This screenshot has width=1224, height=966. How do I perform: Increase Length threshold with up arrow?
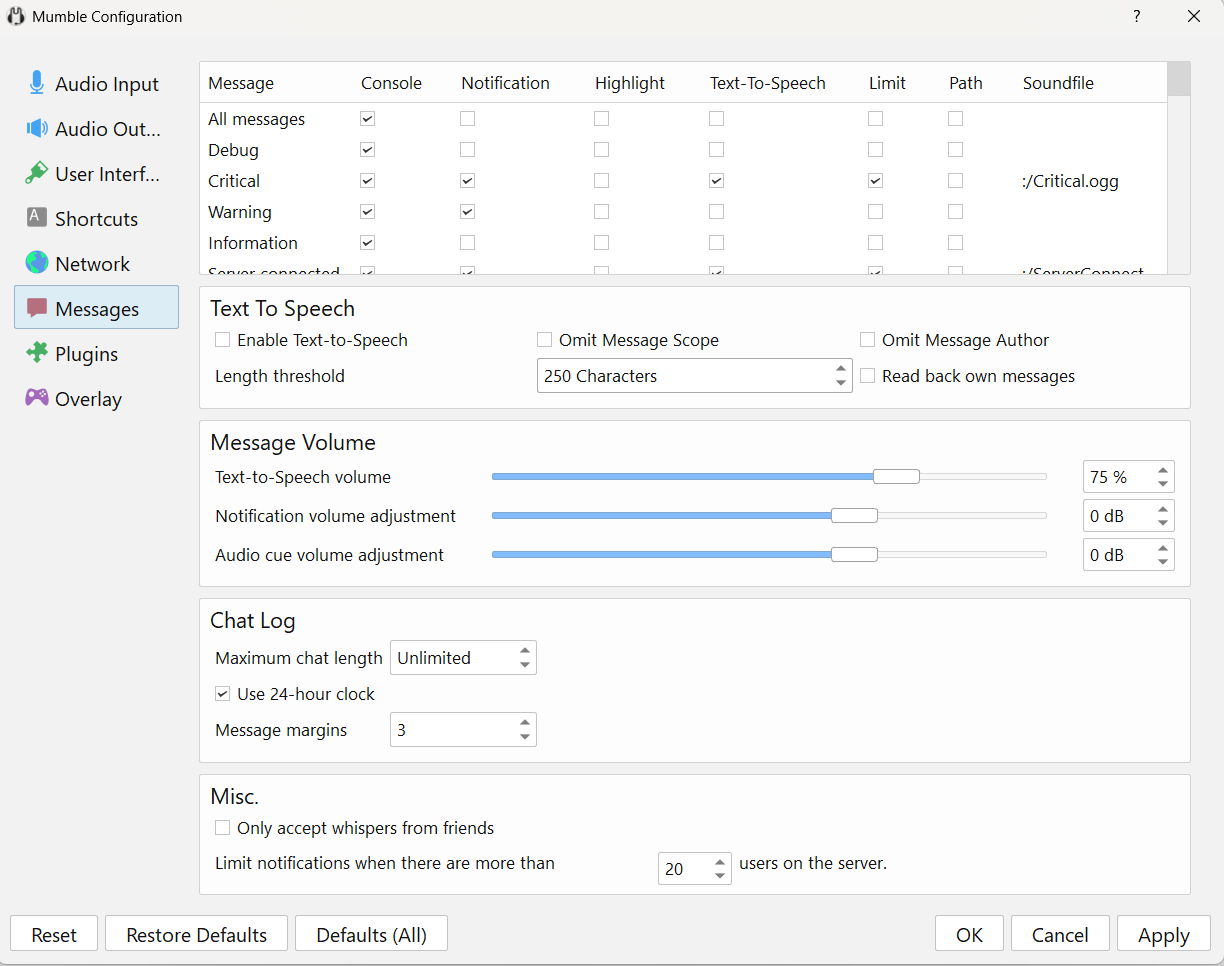click(840, 369)
